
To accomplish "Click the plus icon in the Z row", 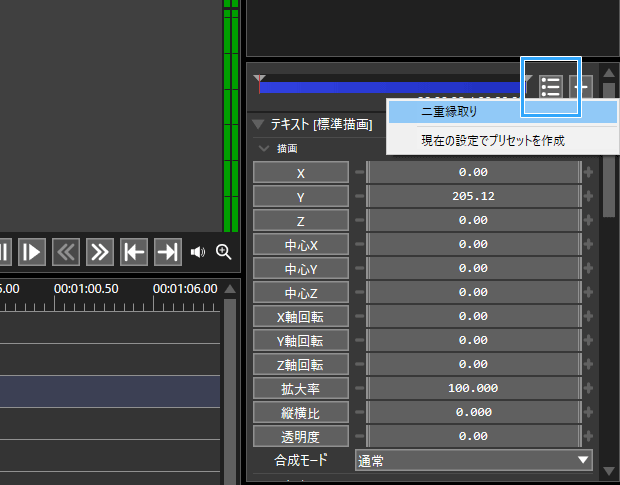I will coord(588,220).
